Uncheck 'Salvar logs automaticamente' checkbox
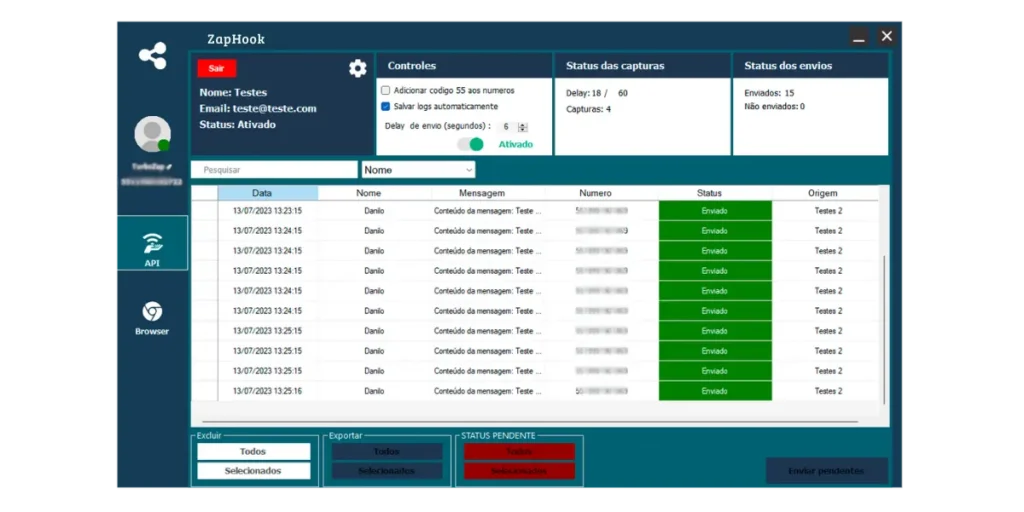This screenshot has height=512, width=1024. point(385,106)
